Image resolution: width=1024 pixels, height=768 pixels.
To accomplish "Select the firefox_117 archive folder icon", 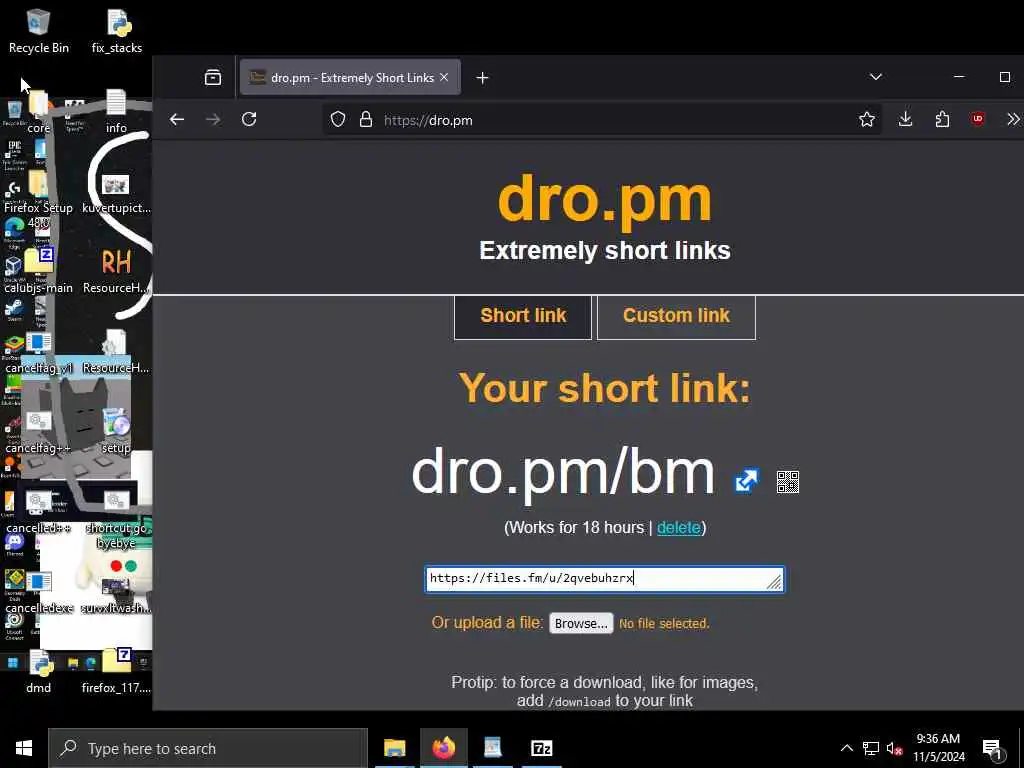I will click(x=116, y=671).
